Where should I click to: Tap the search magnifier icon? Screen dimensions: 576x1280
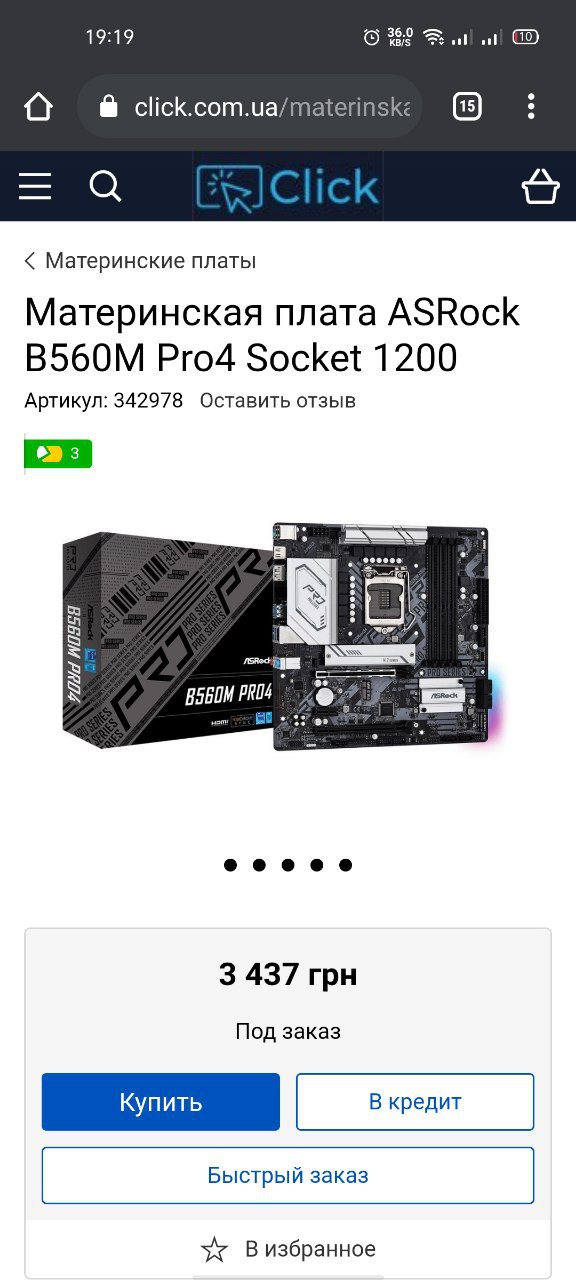point(105,186)
